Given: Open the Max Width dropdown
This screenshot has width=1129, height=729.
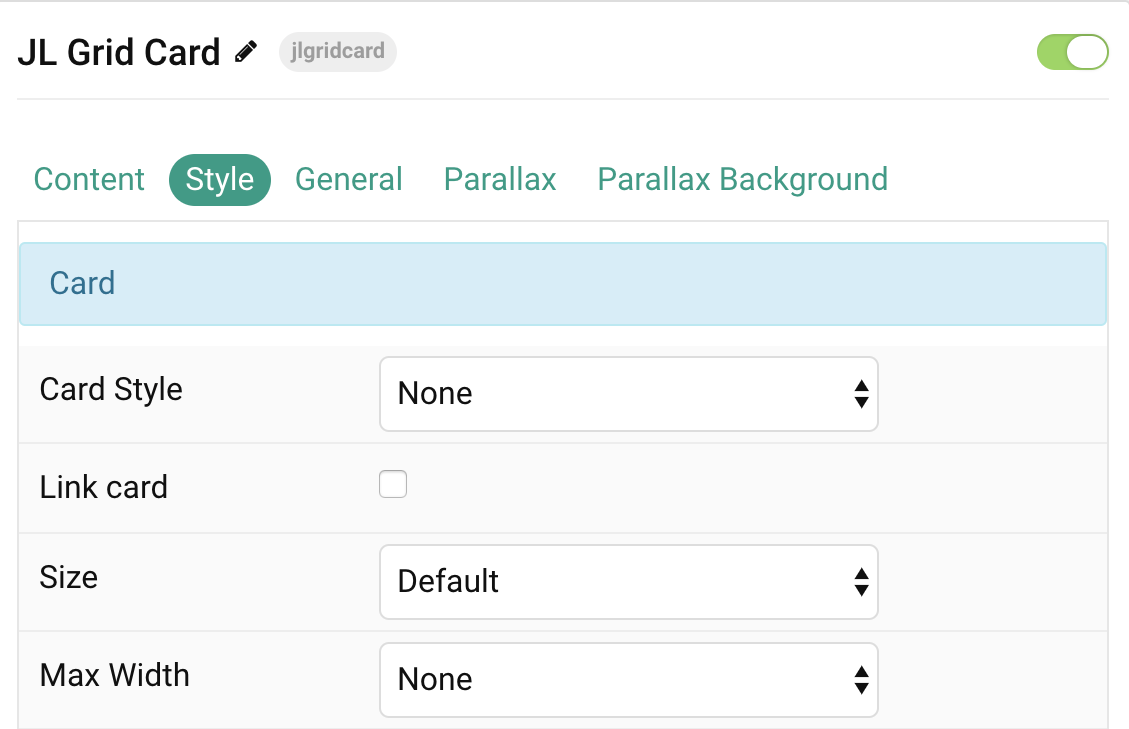Looking at the screenshot, I should pos(628,680).
